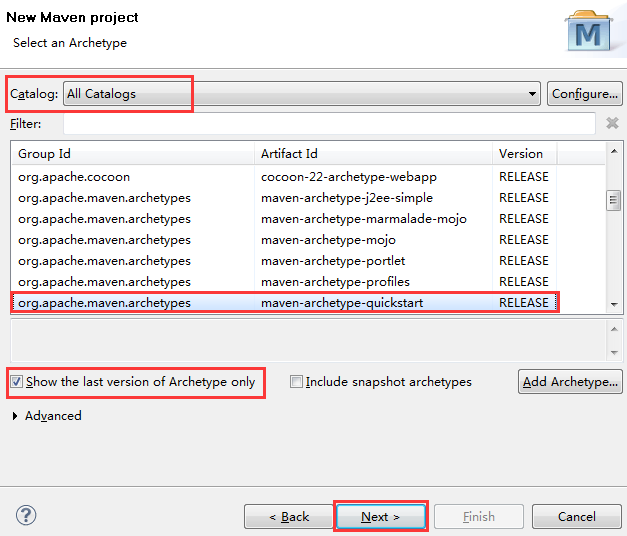
Task: Open the Catalog dropdown list
Action: click(302, 94)
